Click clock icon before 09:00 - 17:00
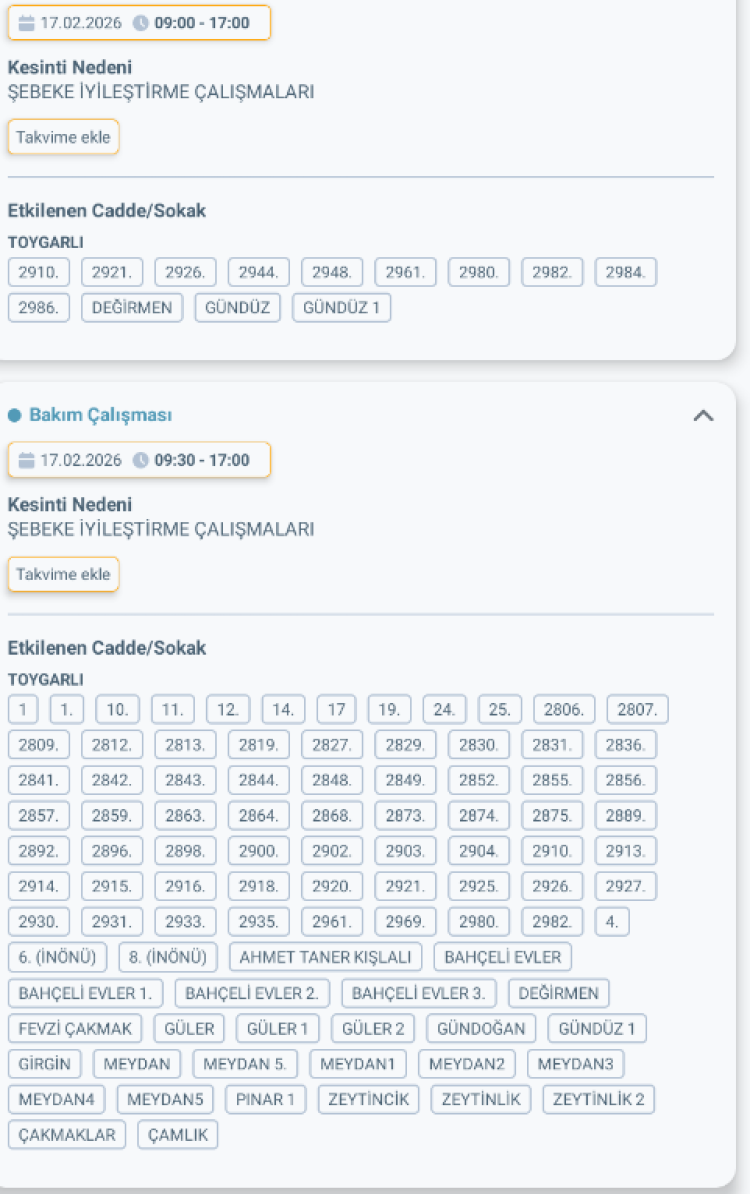The width and height of the screenshot is (750, 1194). (140, 23)
